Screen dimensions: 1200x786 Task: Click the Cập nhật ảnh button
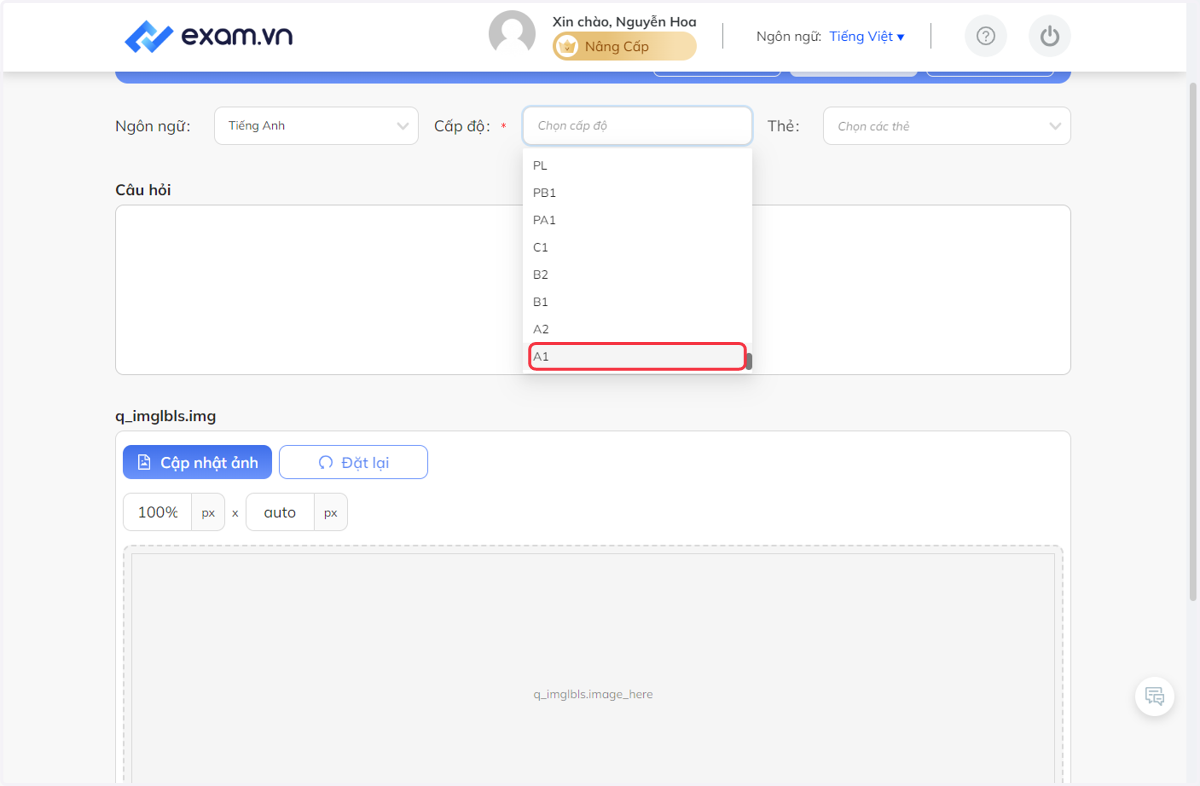(x=197, y=462)
